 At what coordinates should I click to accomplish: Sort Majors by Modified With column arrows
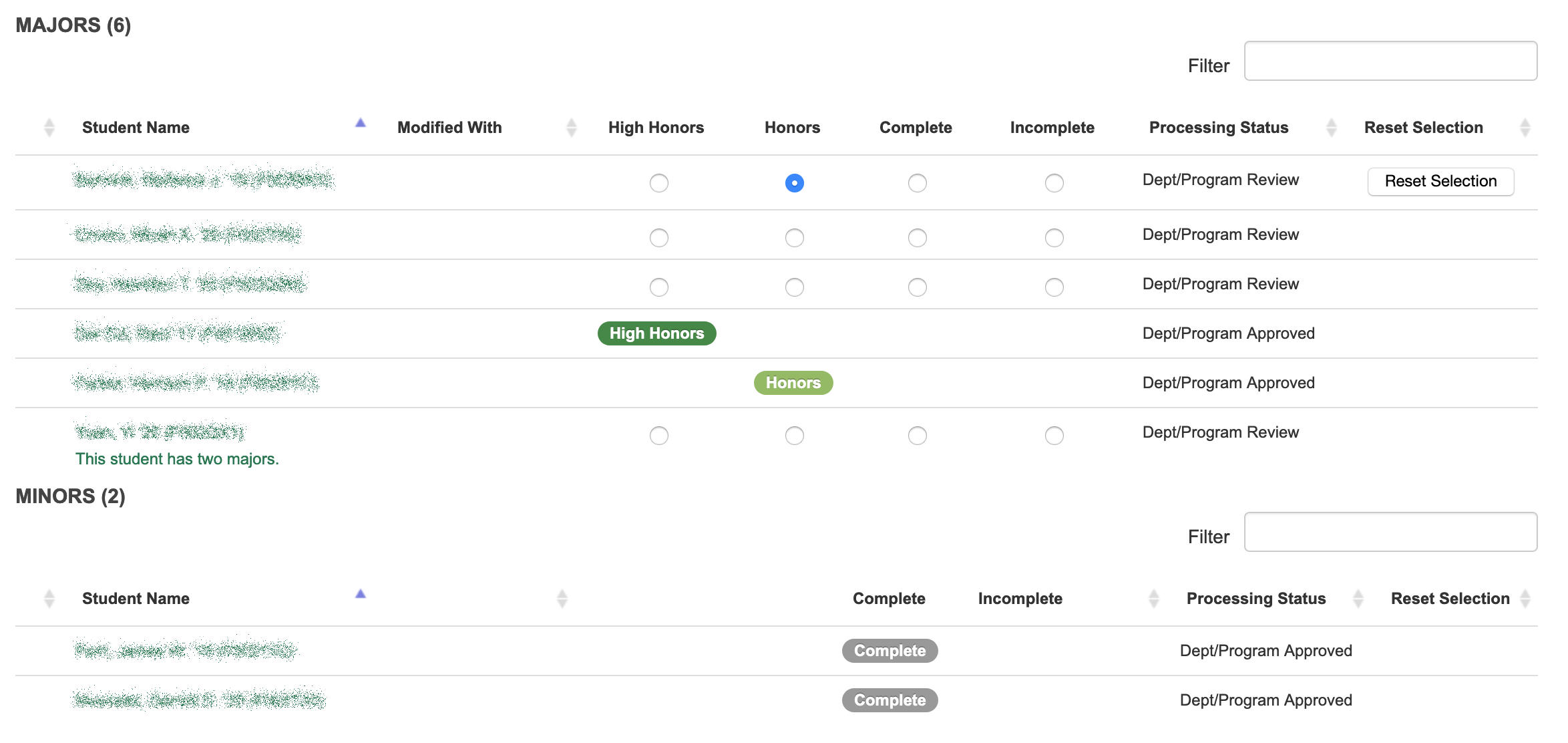[x=571, y=128]
